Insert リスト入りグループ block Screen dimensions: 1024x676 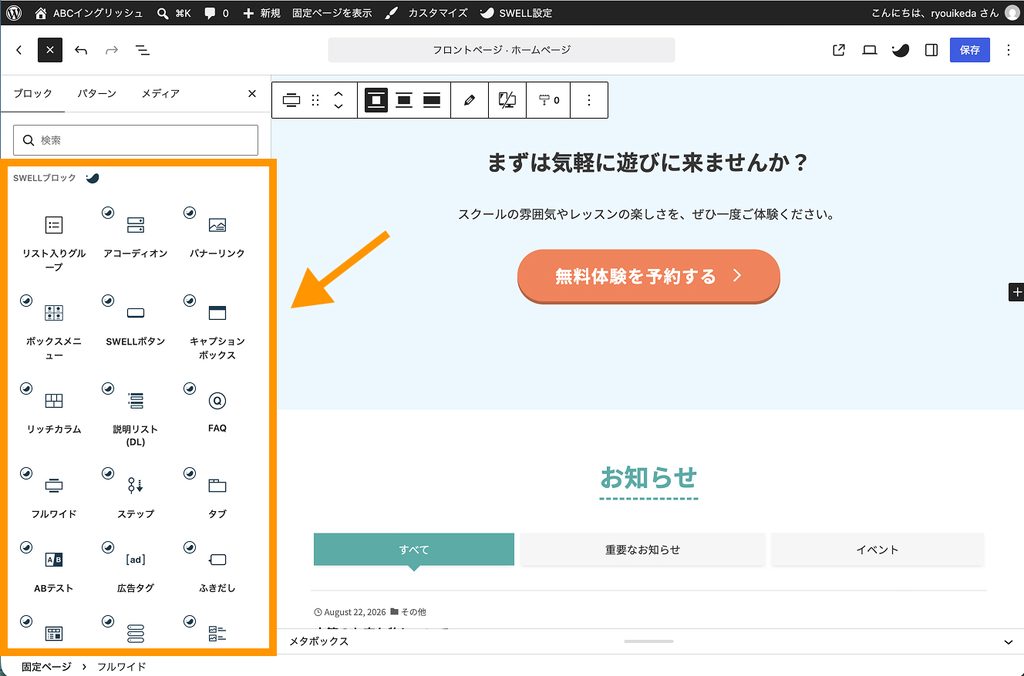coord(54,242)
